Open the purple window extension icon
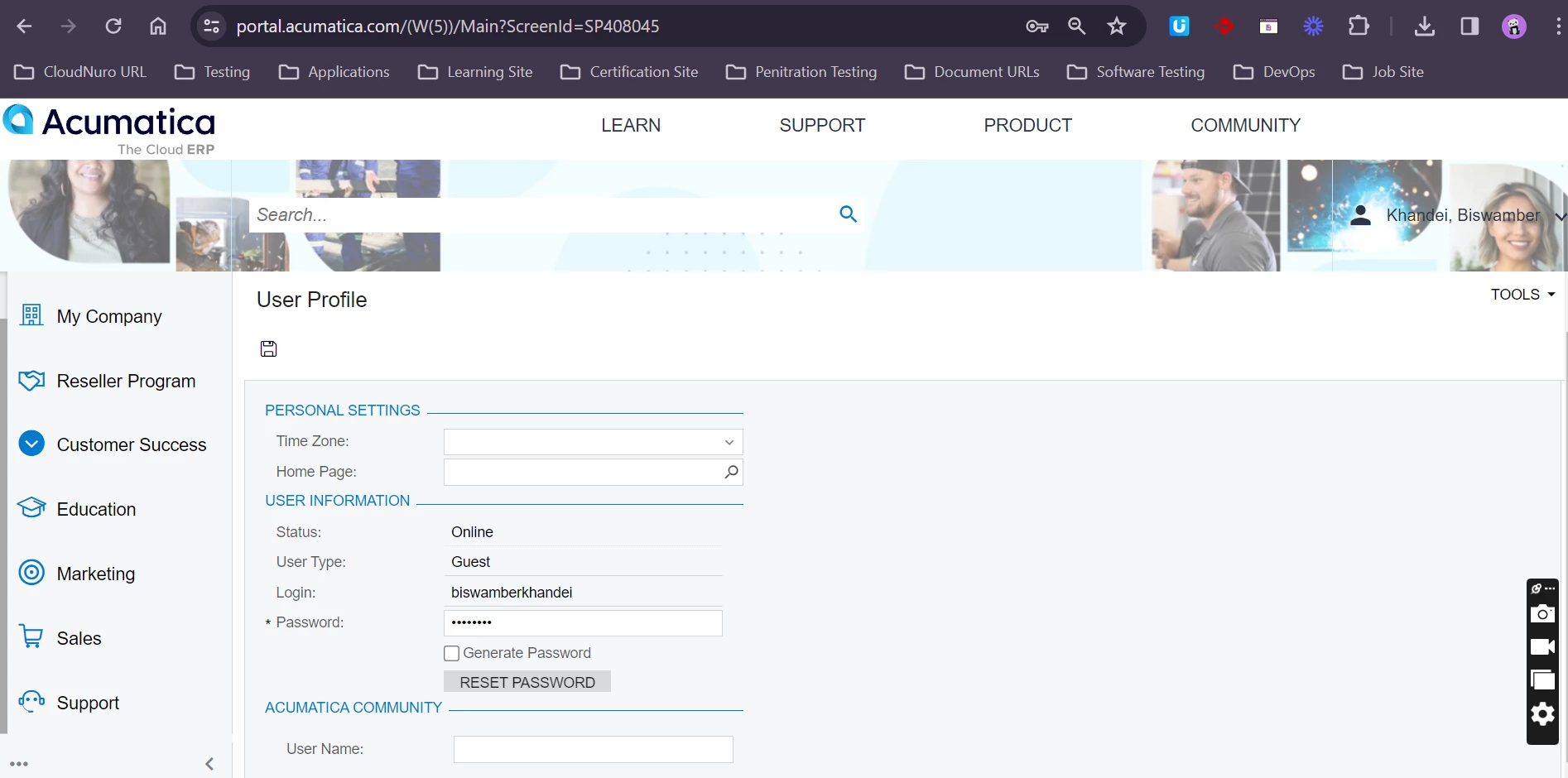This screenshot has height=778, width=1568. 1268,26
